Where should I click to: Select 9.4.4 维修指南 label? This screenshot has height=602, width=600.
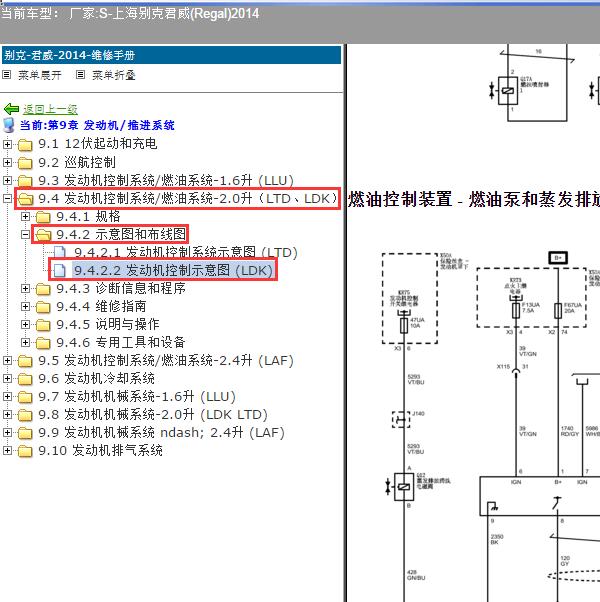(x=101, y=306)
